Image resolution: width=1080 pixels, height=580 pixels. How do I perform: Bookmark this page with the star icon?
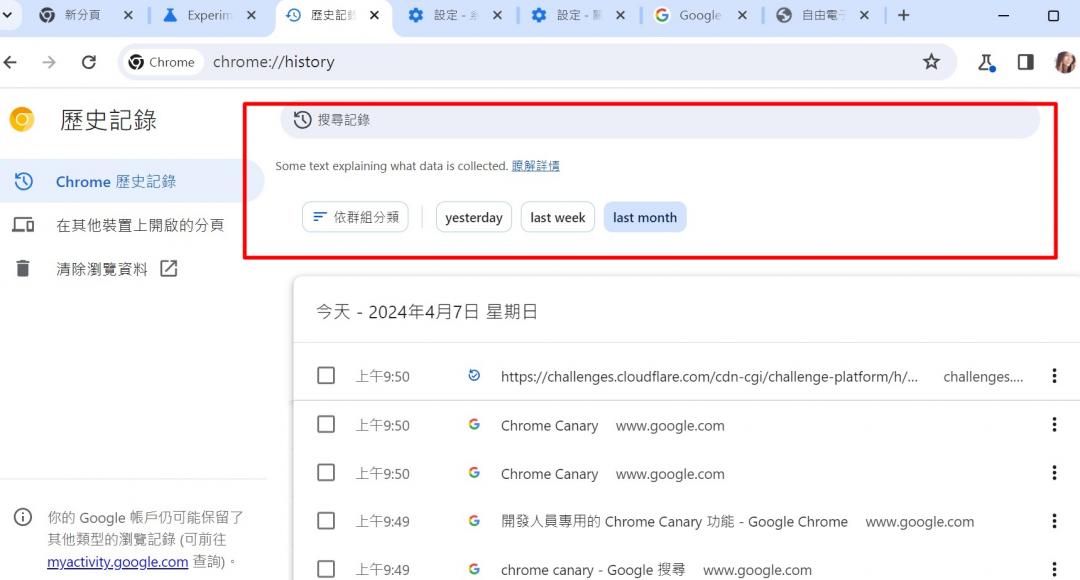tap(931, 62)
